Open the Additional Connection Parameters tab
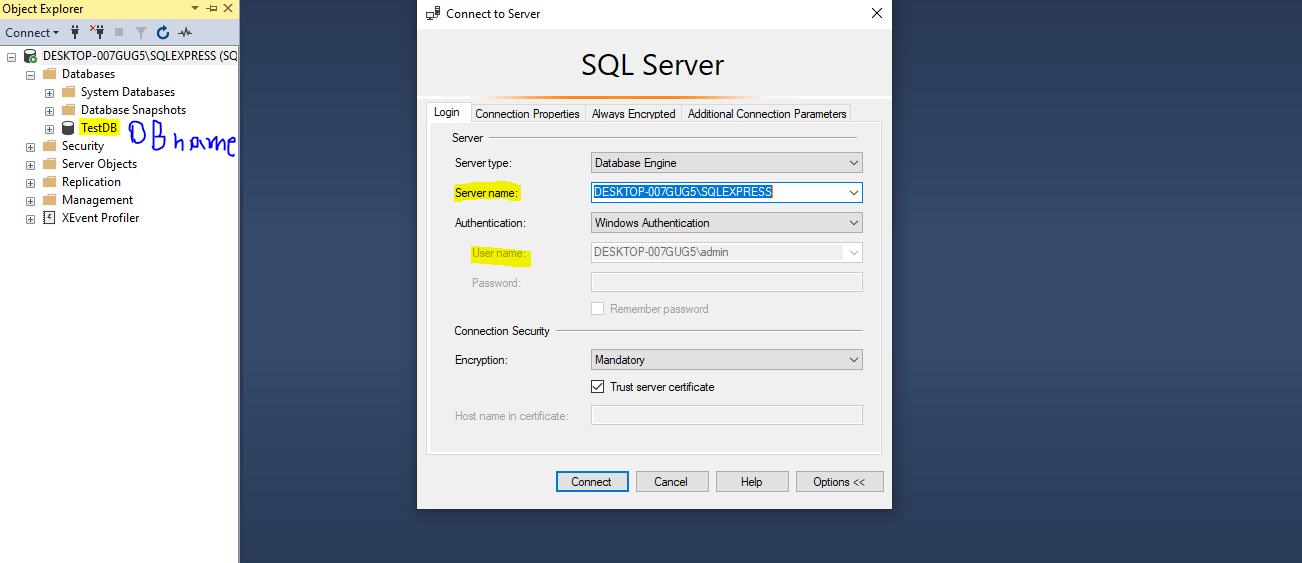 tap(767, 114)
